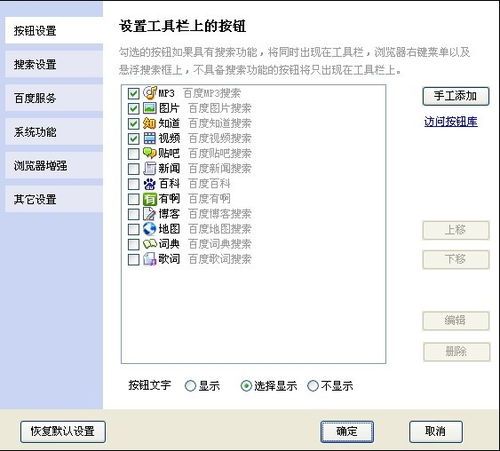The width and height of the screenshot is (500, 451).
Task: Select the 显示 radio button
Action: [x=190, y=386]
